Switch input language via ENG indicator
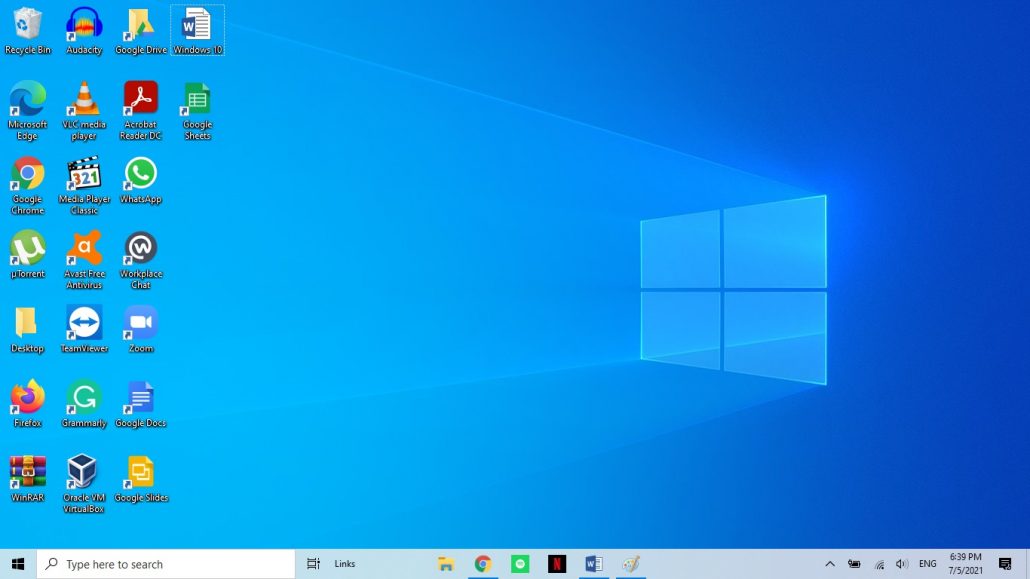Image resolution: width=1030 pixels, height=579 pixels. coord(927,563)
